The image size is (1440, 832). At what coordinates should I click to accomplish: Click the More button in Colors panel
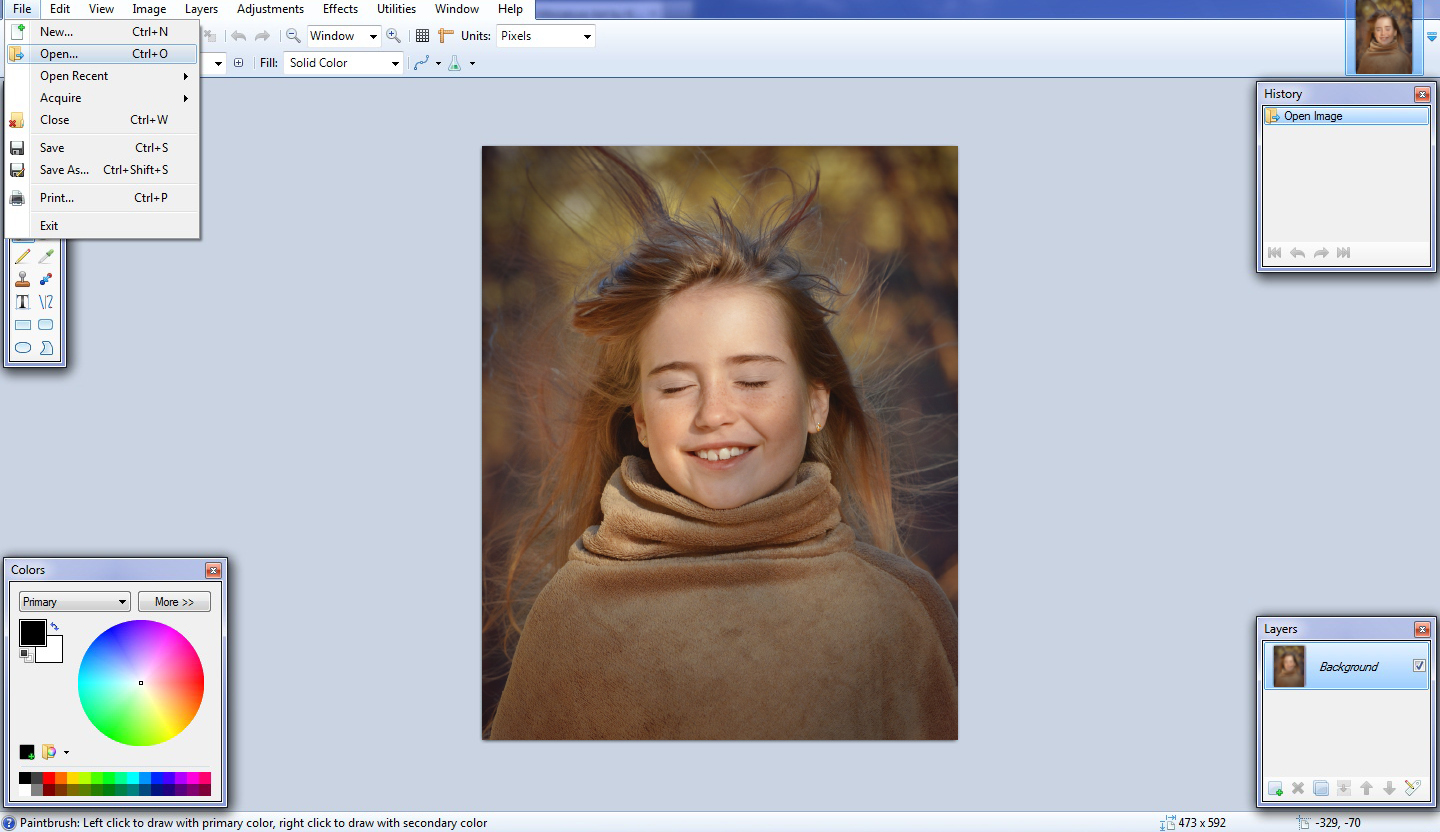(174, 601)
